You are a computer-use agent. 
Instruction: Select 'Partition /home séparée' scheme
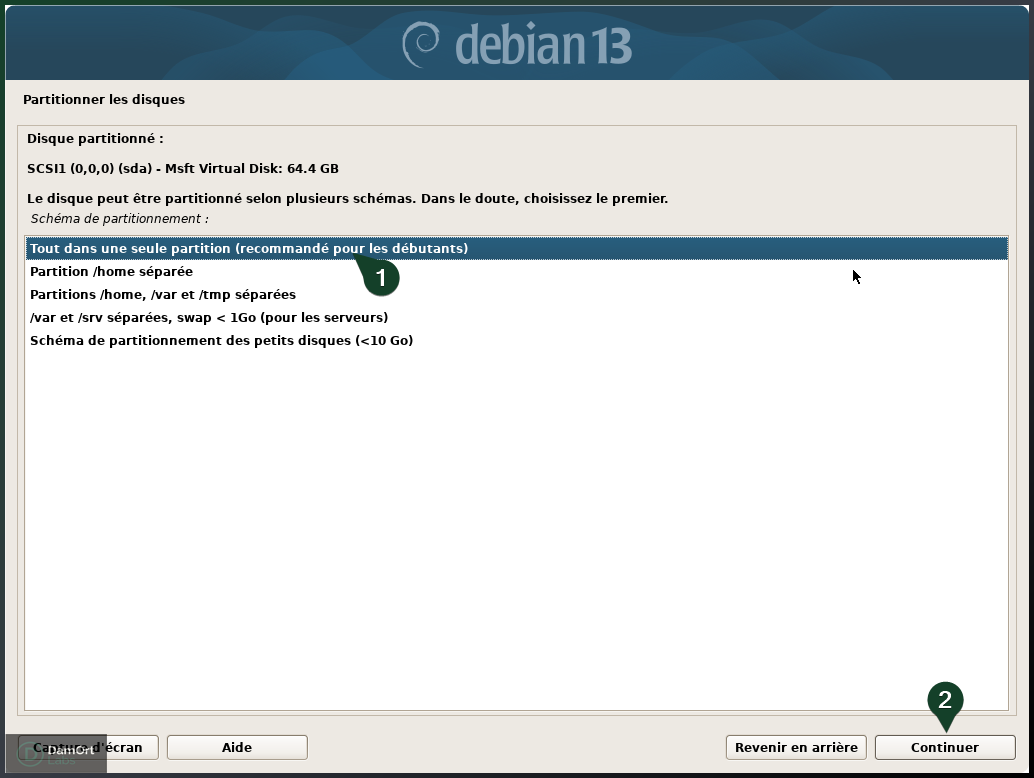tap(113, 271)
